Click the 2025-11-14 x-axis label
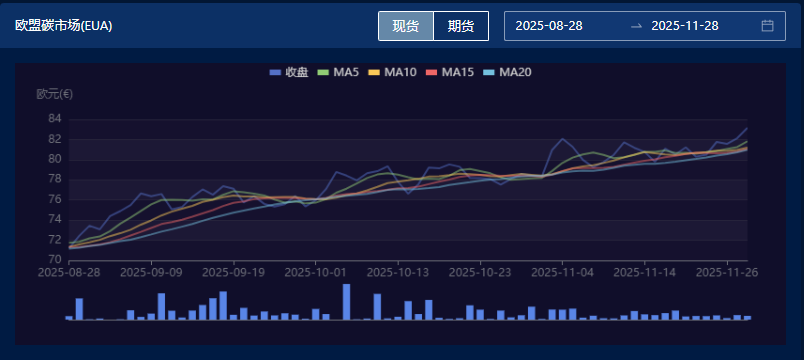This screenshot has height=360, width=804. [645, 272]
